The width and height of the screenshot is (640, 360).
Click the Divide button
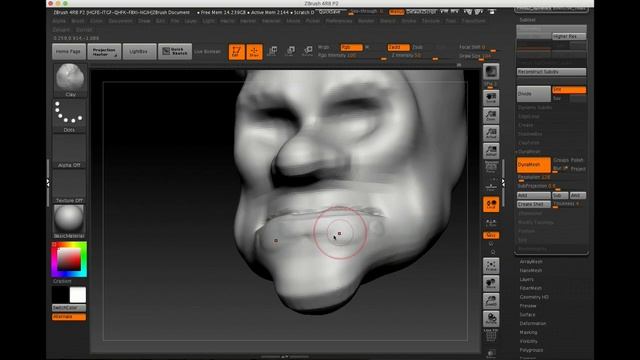tap(533, 94)
